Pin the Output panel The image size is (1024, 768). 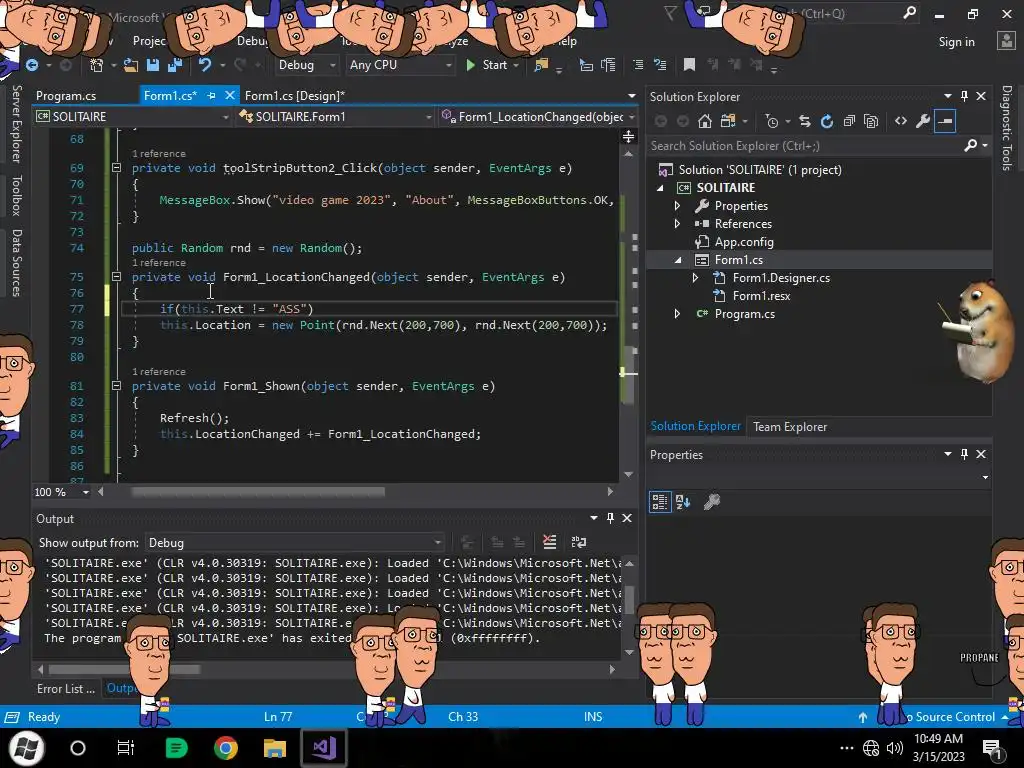coord(611,518)
